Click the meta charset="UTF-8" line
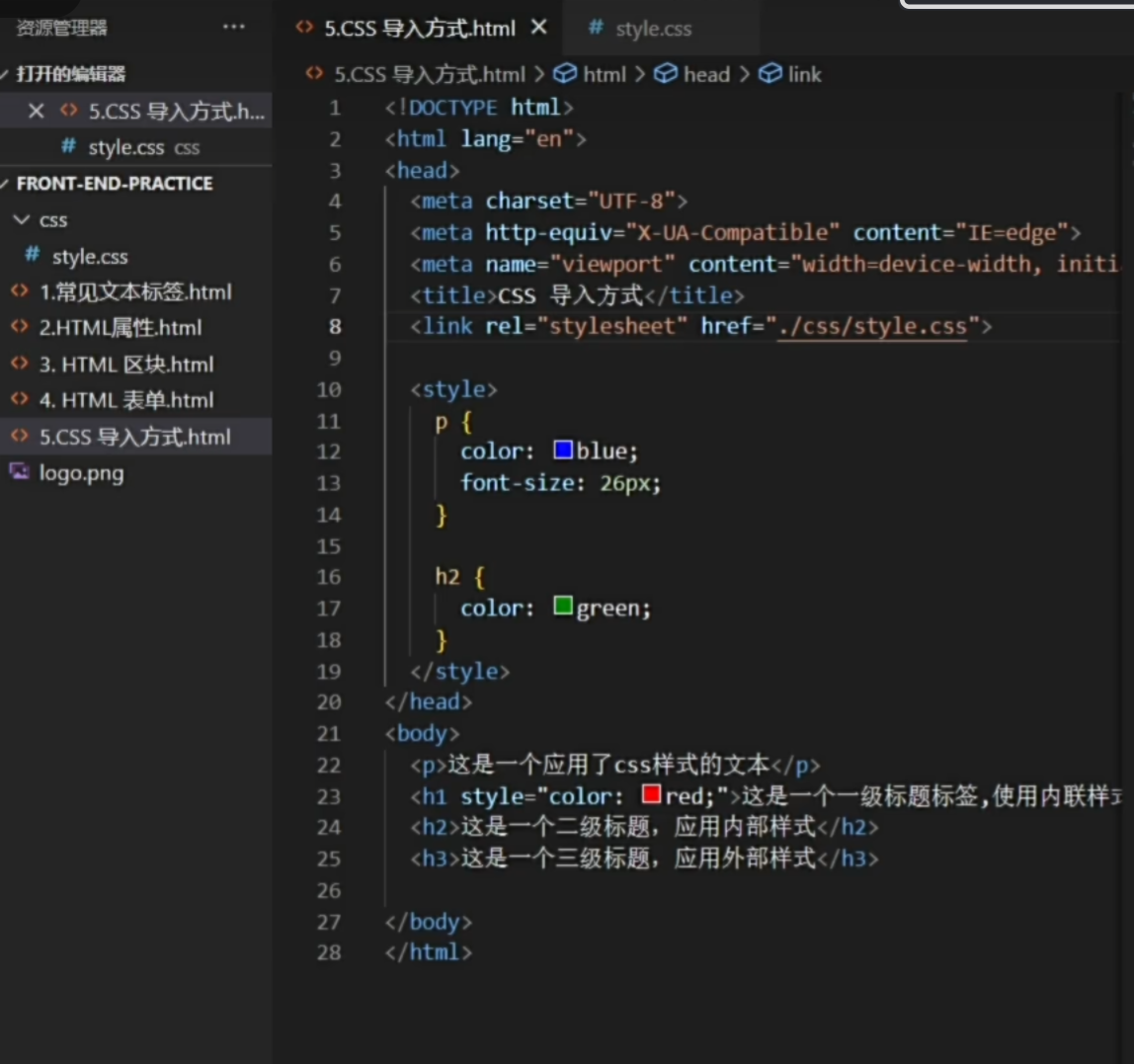1134x1064 pixels. (549, 202)
